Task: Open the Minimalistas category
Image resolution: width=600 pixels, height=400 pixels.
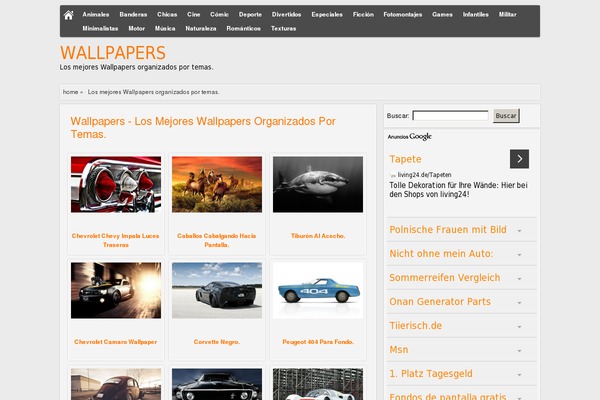Action: (100, 28)
